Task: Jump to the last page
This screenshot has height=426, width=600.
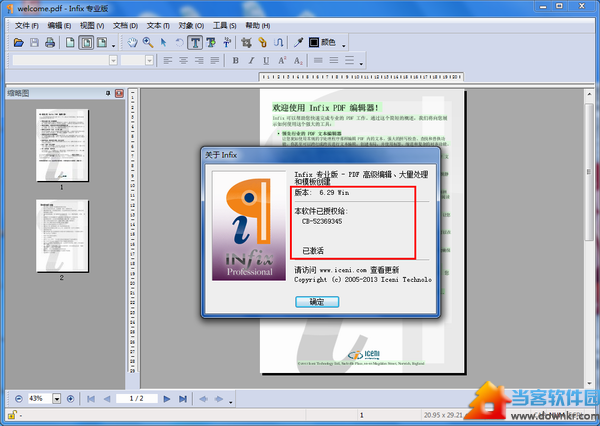Action: 183,399
